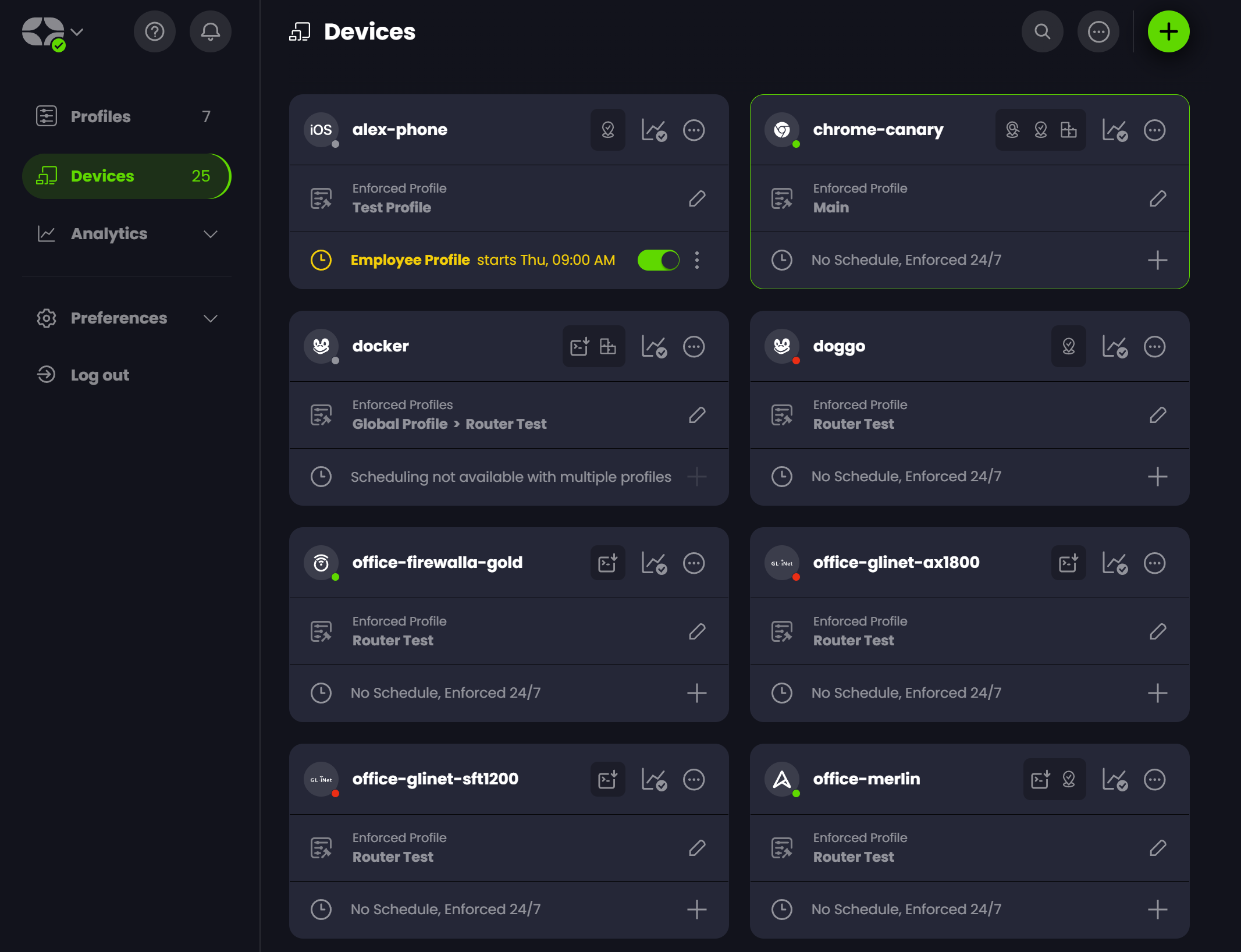
Task: Click Log out in the sidebar
Action: (99, 375)
